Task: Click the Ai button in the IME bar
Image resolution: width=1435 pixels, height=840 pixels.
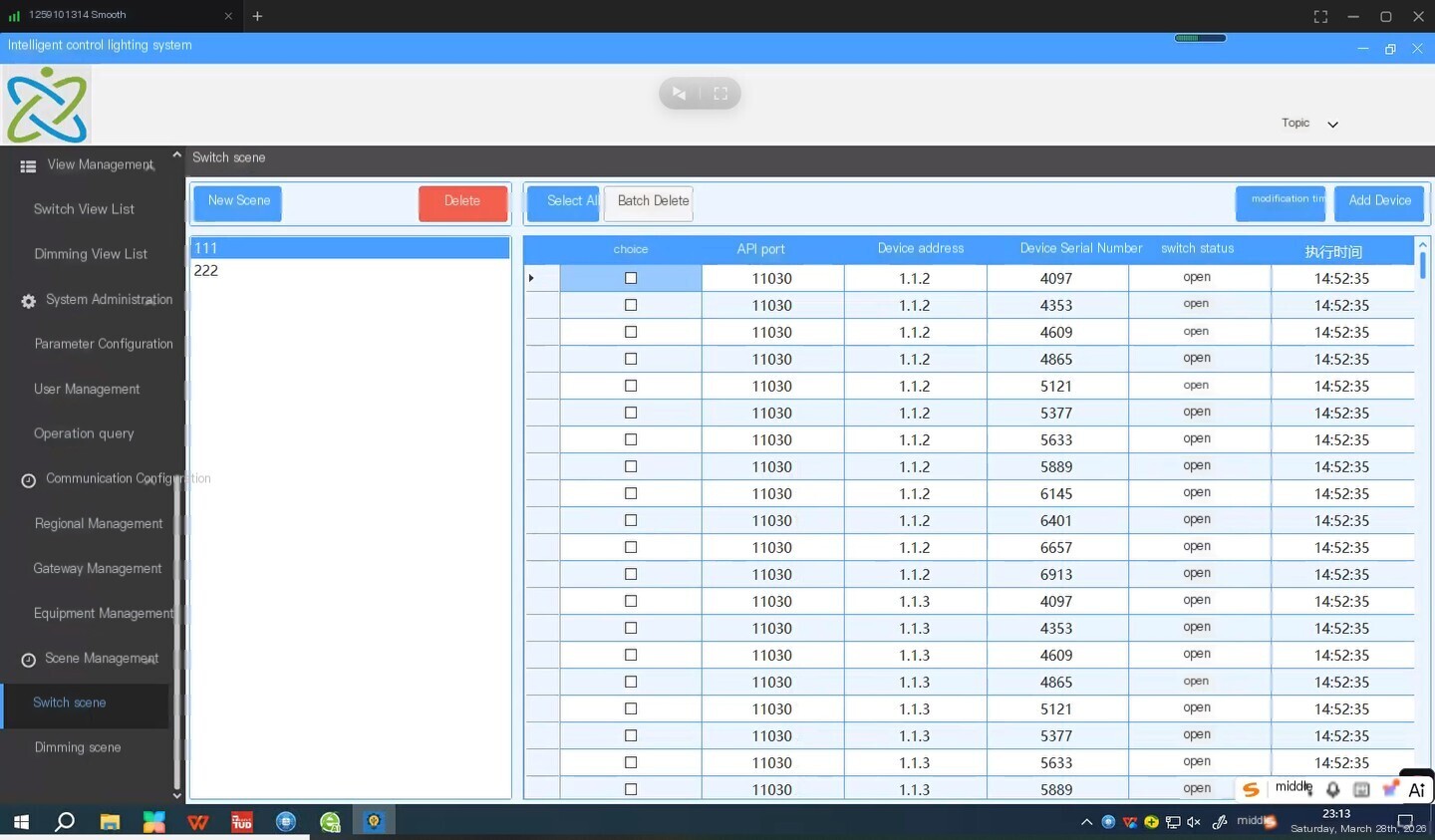Action: click(x=1416, y=790)
